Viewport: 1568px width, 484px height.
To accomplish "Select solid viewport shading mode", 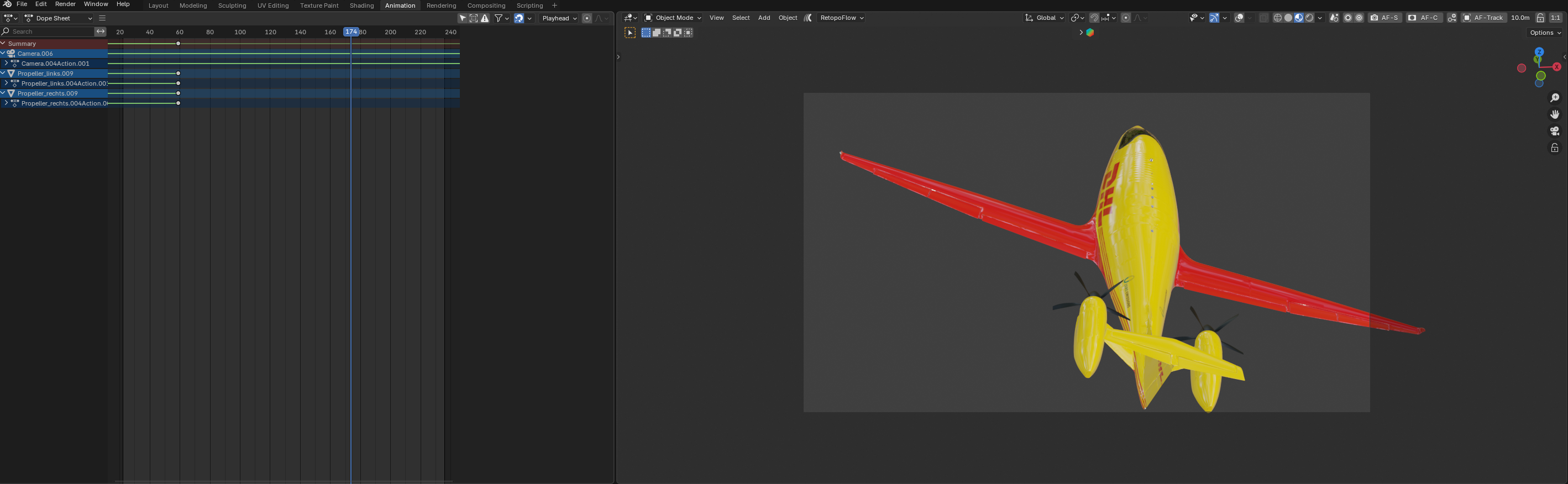I will [1288, 18].
